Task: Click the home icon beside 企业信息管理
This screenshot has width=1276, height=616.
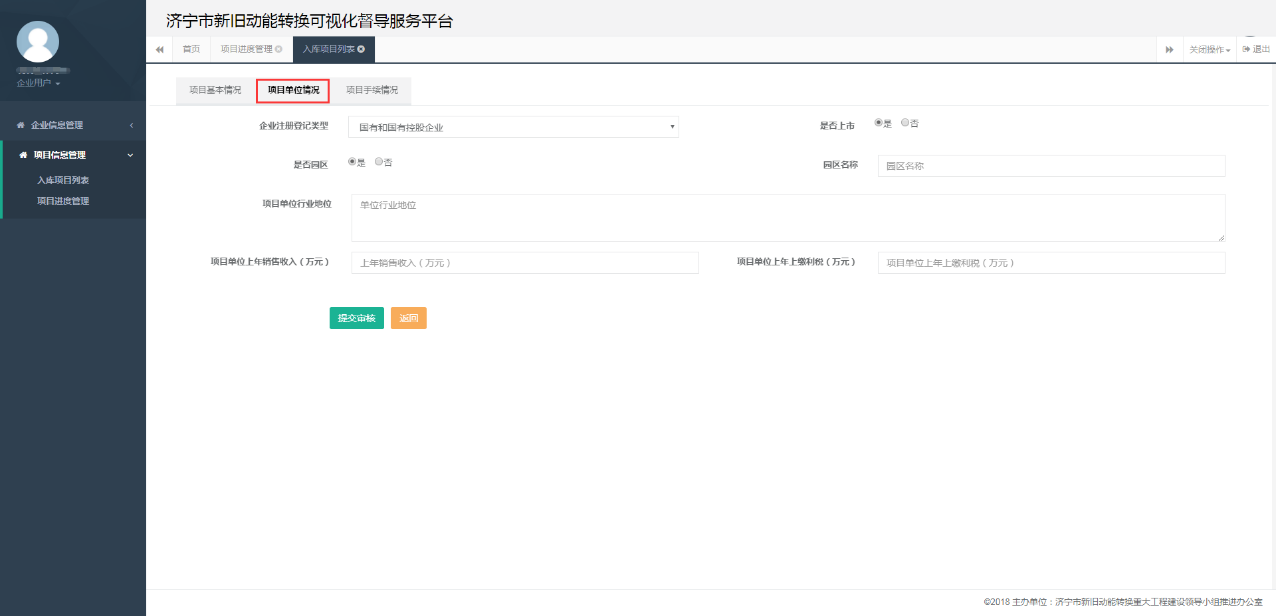Action: tap(18, 124)
